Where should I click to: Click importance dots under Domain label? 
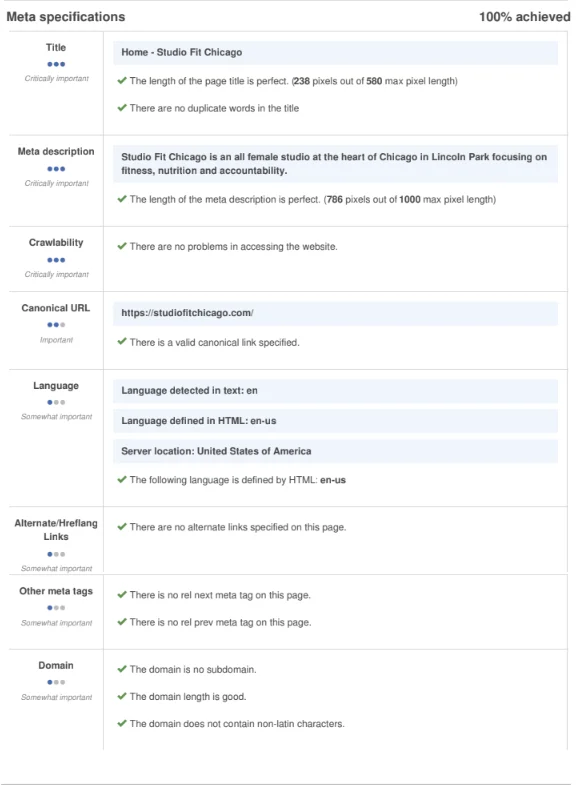56,682
